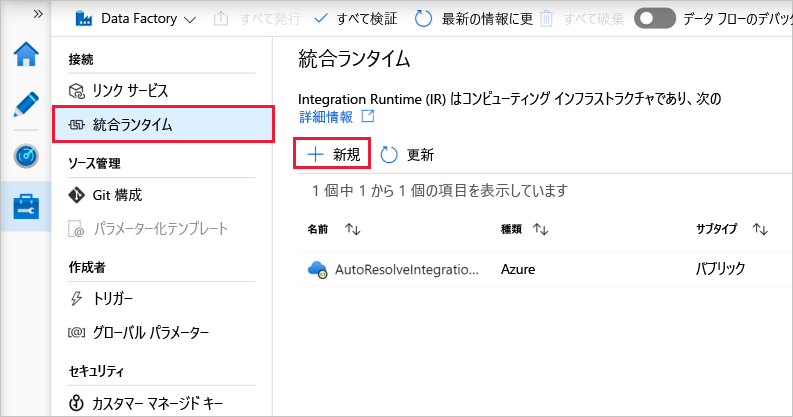Sort by 種類 column arrows
The image size is (793, 417).
click(541, 229)
